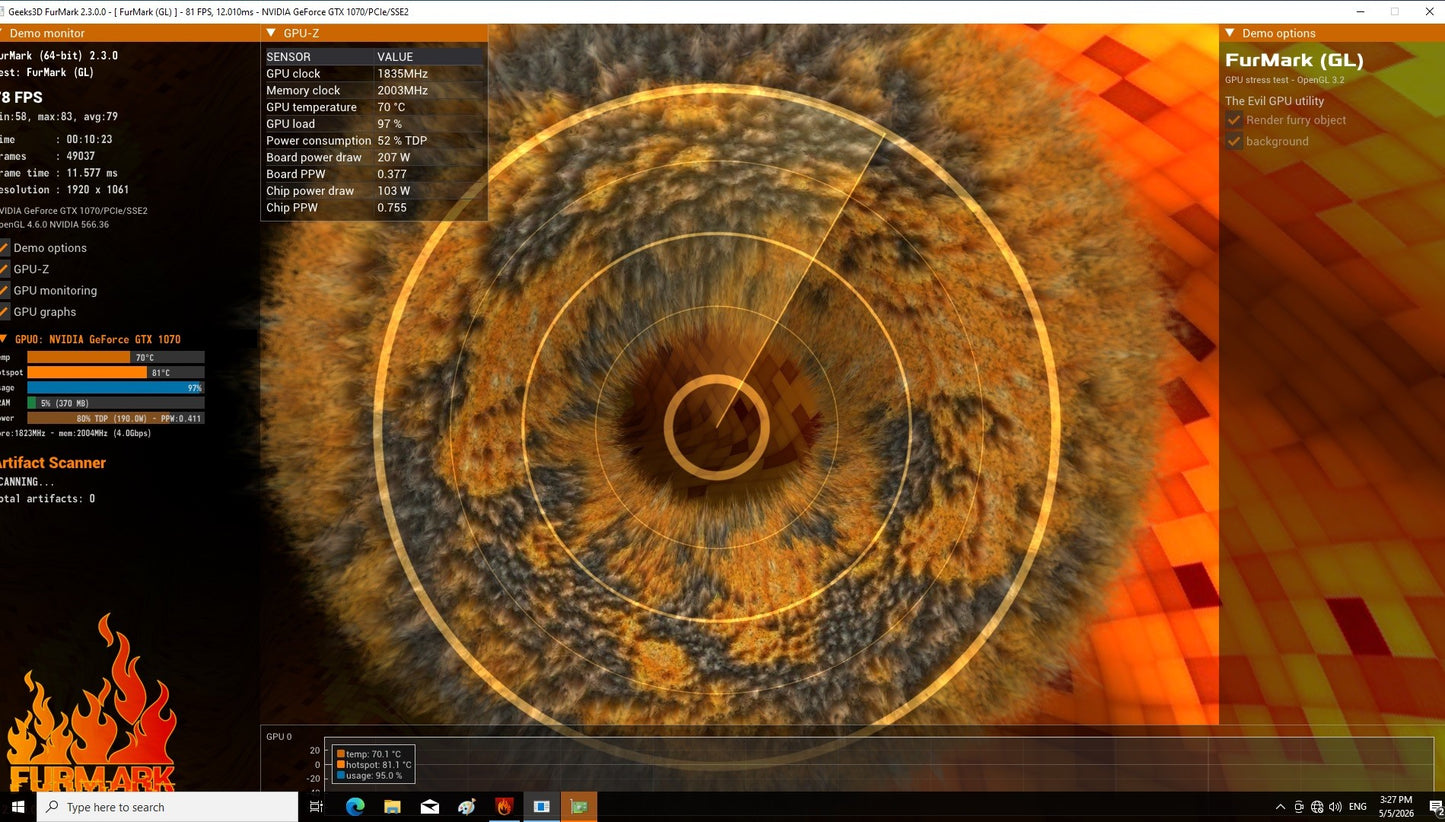
Task: Click the GPU temperature row in GPU-Z
Action: coord(374,107)
